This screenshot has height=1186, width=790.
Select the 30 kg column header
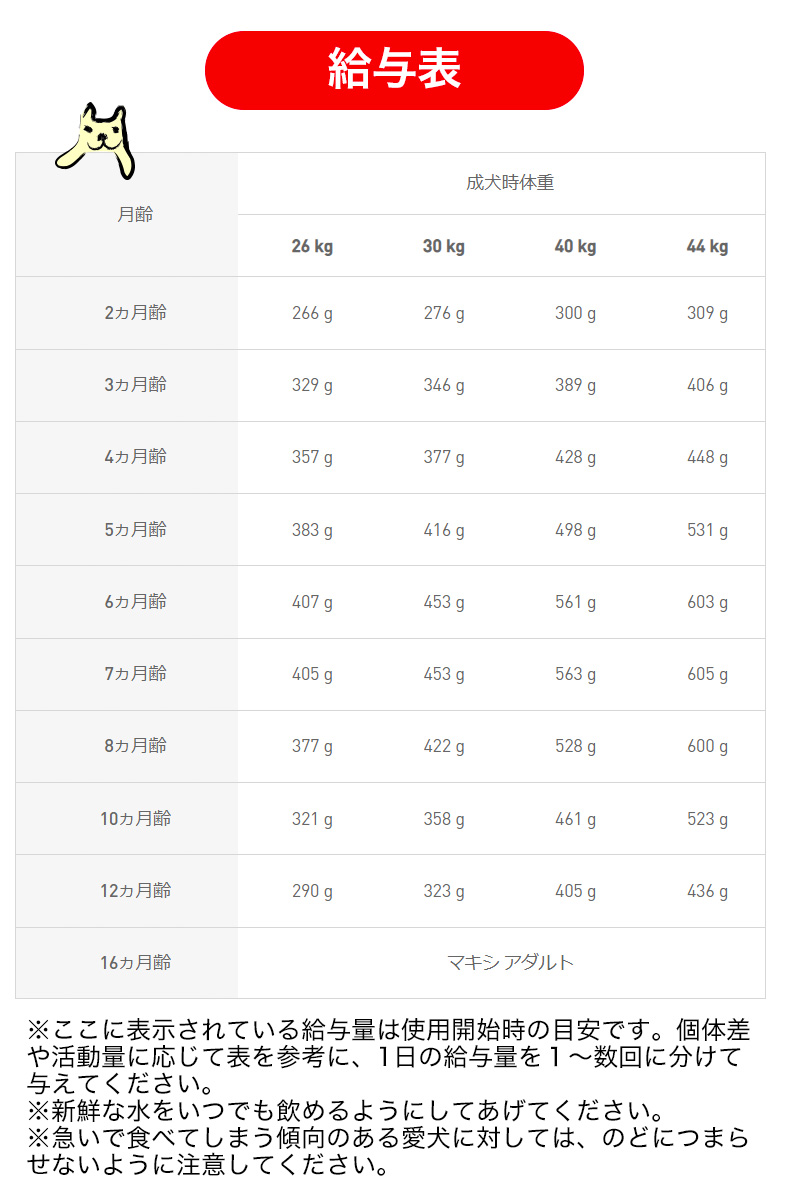click(x=444, y=246)
